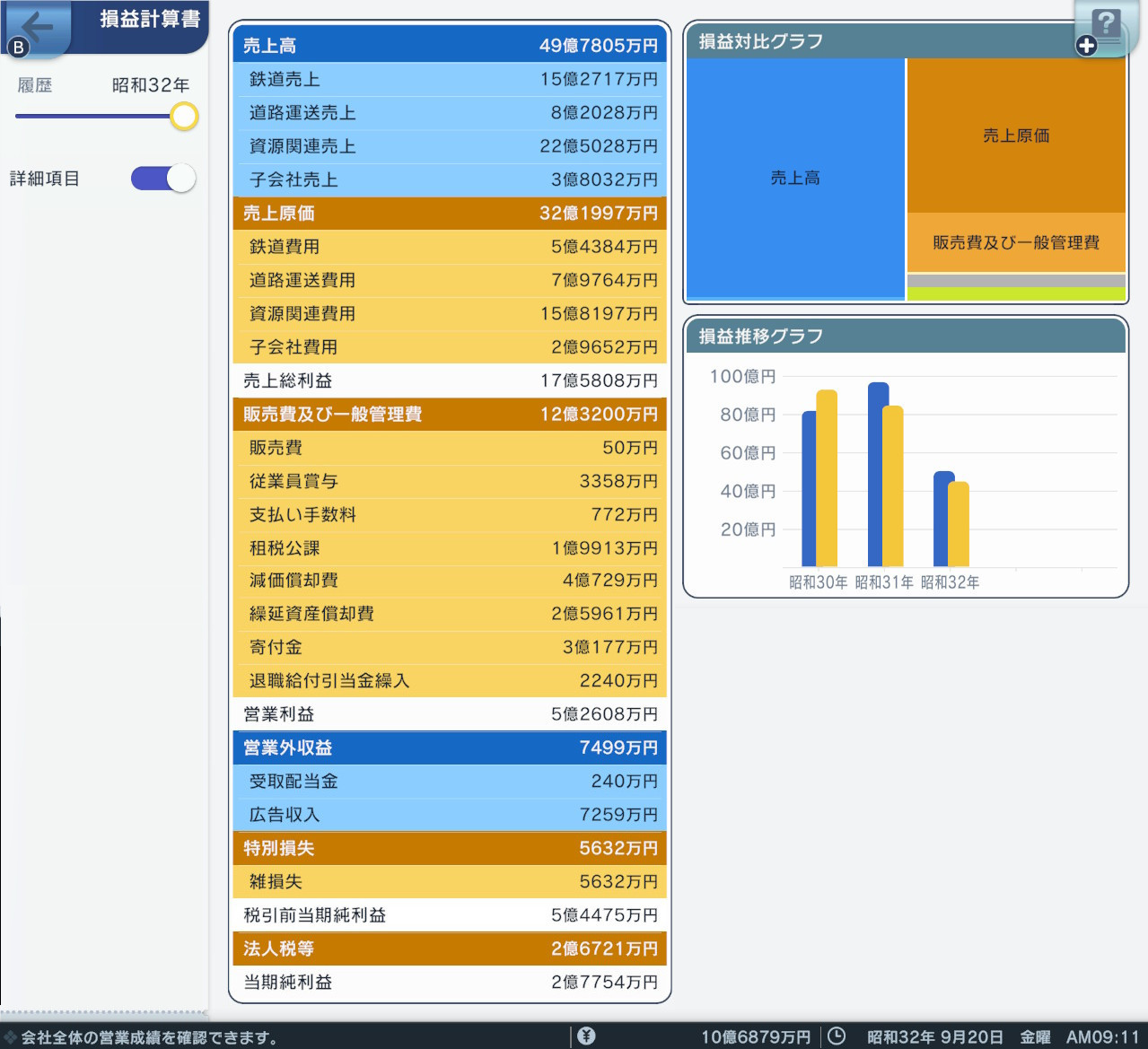Click the orange 売上原価 treemap block
This screenshot has width=1148, height=1049.
coord(1016,135)
